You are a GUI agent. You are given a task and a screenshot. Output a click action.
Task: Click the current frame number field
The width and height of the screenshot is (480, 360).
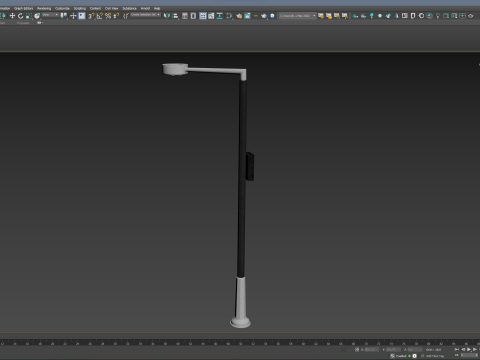click(x=469, y=355)
